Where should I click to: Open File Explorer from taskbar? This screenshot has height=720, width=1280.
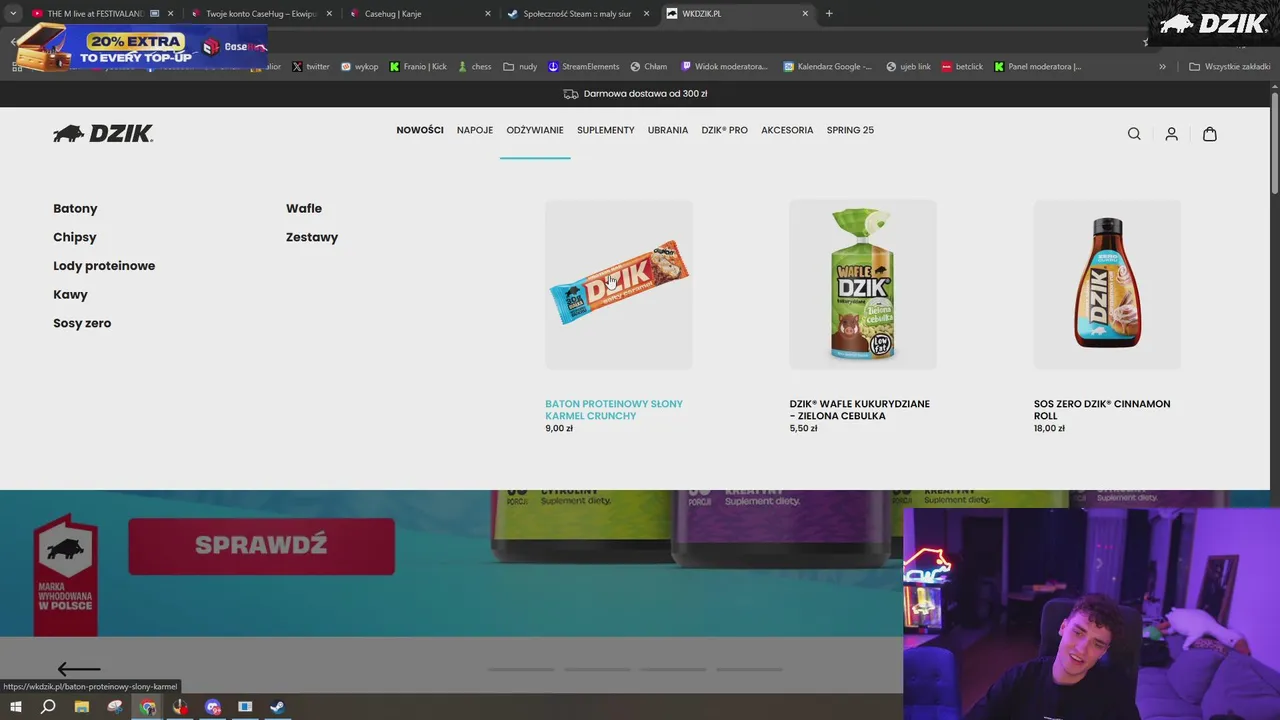[82, 707]
